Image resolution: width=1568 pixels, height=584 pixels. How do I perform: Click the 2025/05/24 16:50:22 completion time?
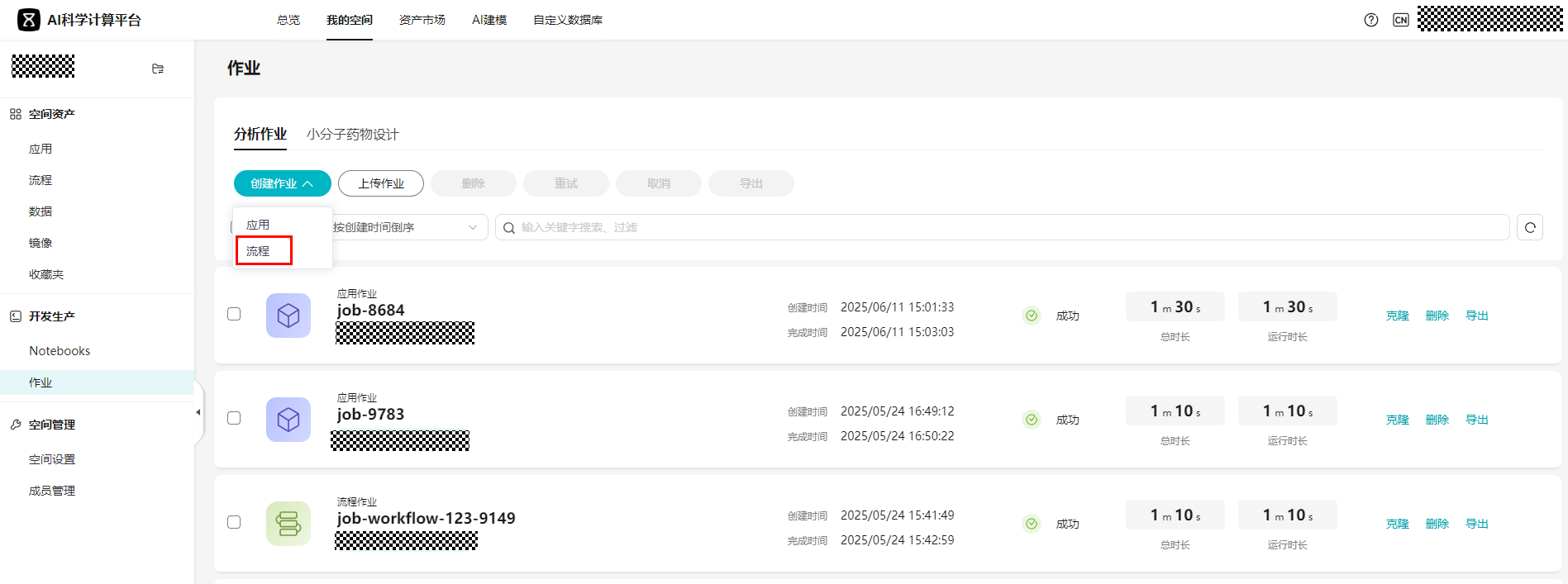click(898, 436)
